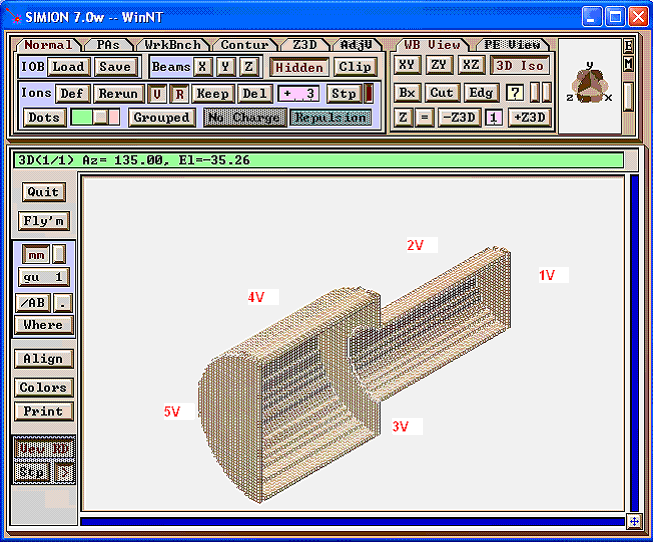This screenshot has height=542, width=653.
Task: Switch to the PE View tab
Action: point(512,45)
